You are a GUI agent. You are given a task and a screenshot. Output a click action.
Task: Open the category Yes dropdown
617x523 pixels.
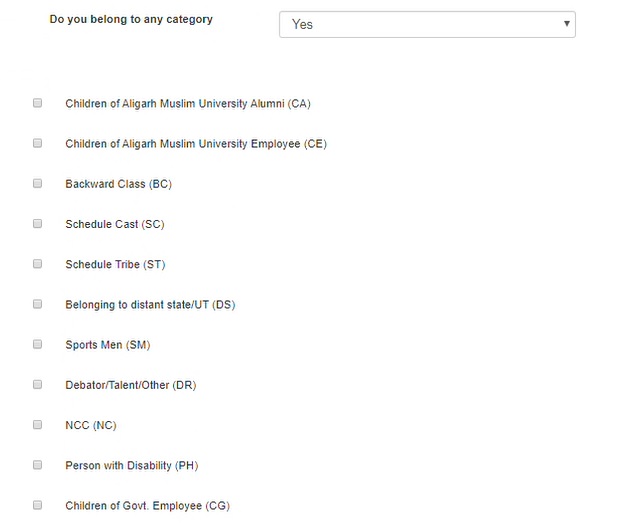coord(427,24)
